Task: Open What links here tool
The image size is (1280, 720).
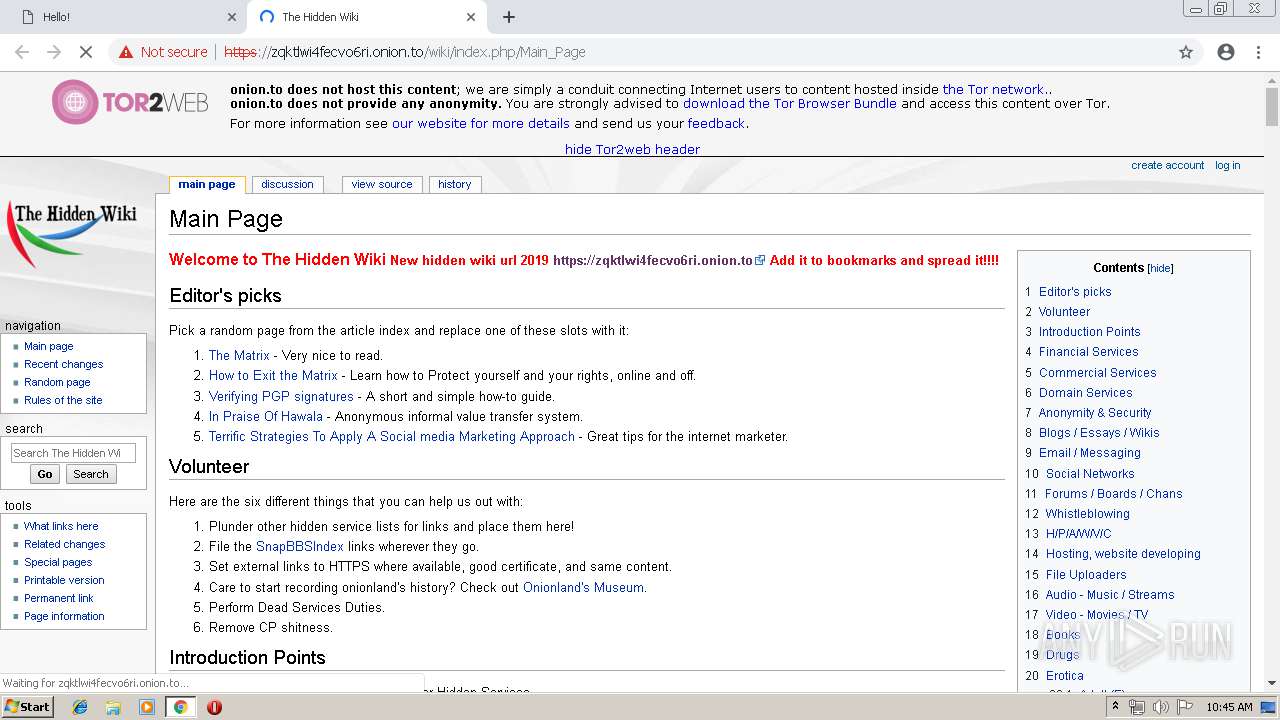Action: (61, 526)
